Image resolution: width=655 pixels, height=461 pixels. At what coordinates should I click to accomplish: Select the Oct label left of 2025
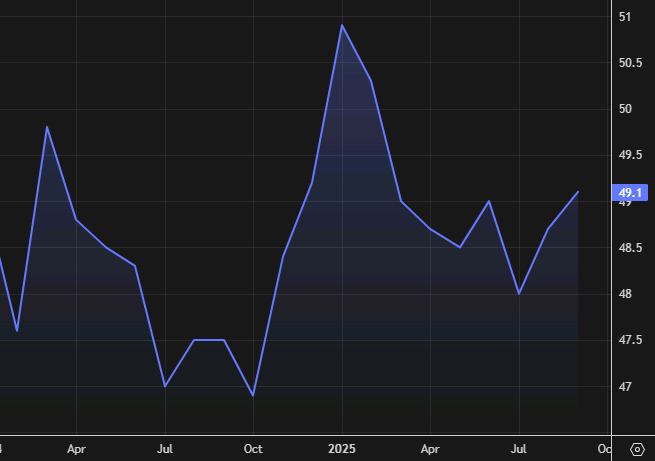[253, 450]
